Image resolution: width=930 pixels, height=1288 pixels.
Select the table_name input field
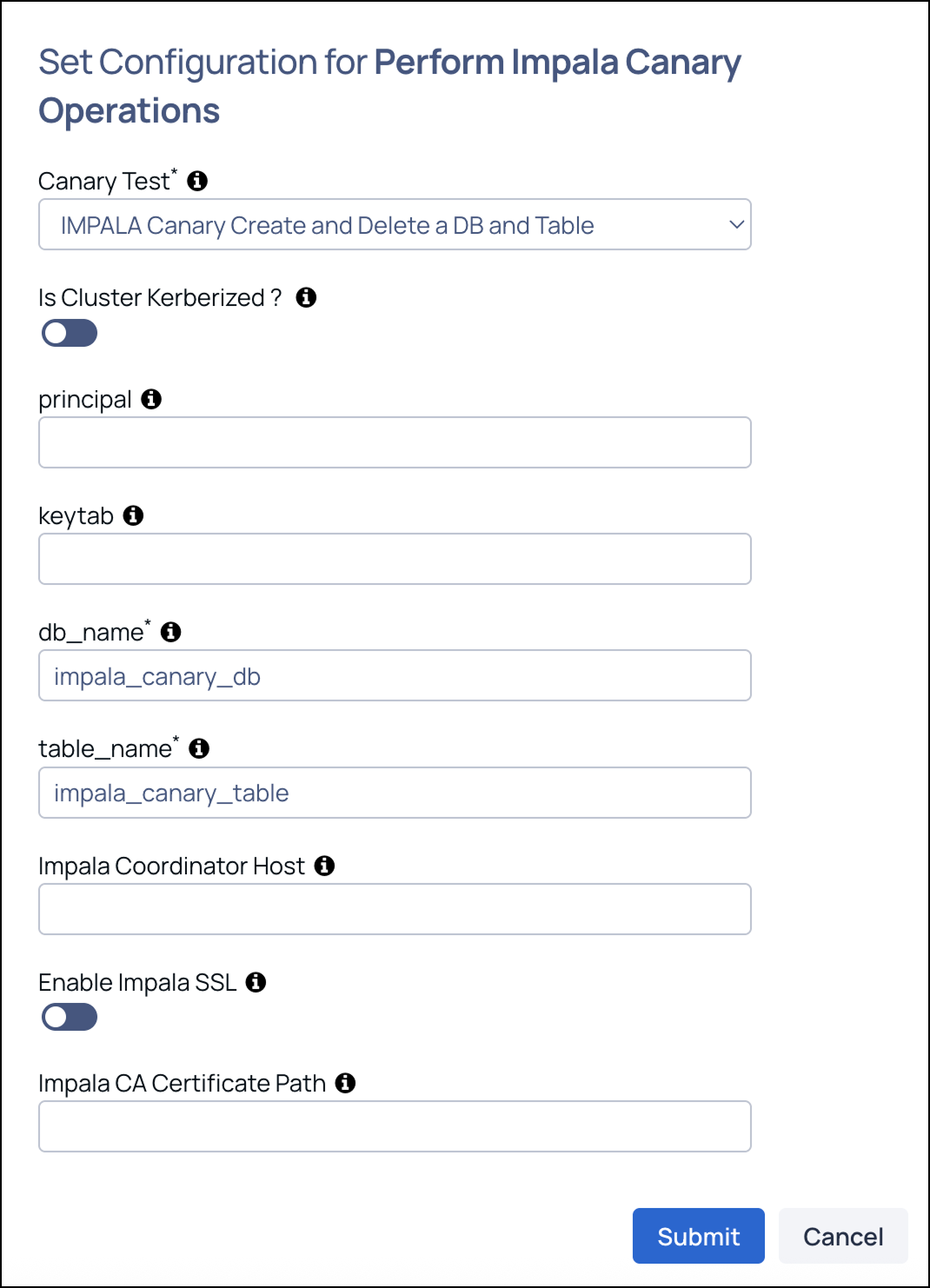[395, 793]
